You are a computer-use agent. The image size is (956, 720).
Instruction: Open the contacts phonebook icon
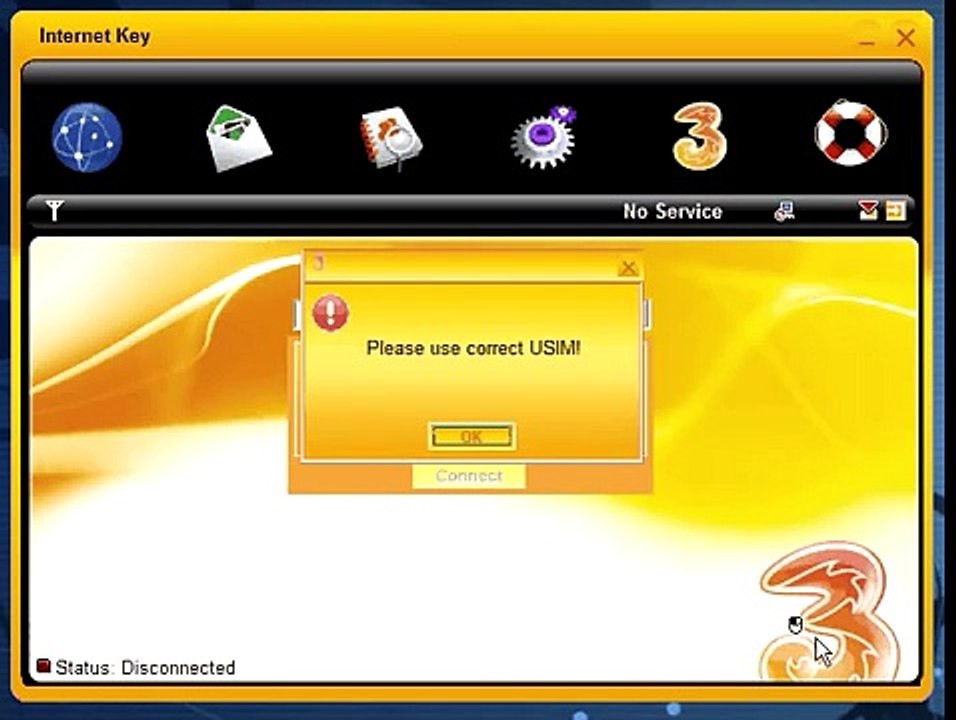pos(391,138)
